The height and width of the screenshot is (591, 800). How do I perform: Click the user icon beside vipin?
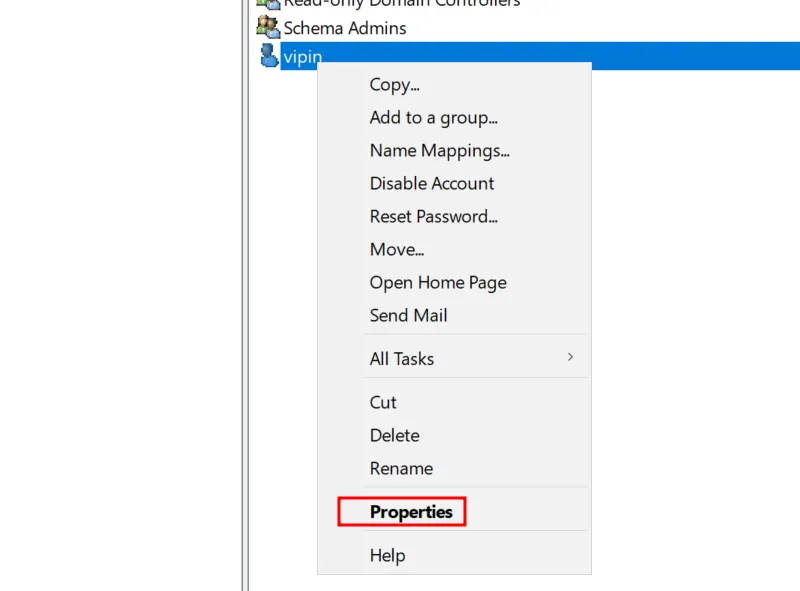point(266,56)
